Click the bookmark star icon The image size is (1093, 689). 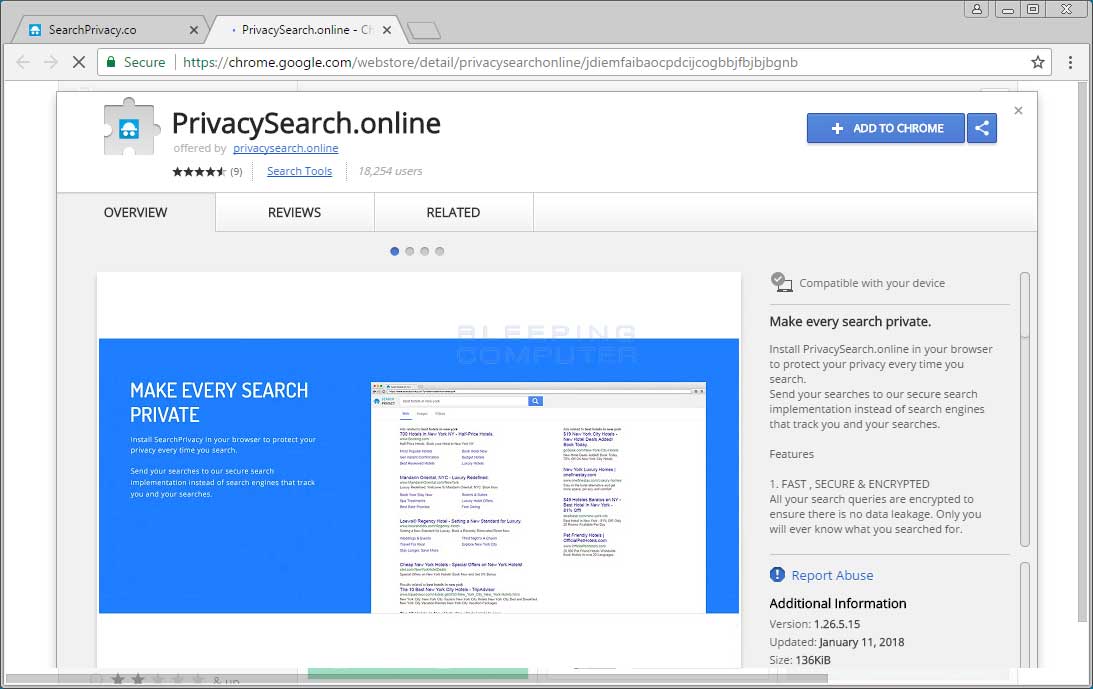(1037, 62)
